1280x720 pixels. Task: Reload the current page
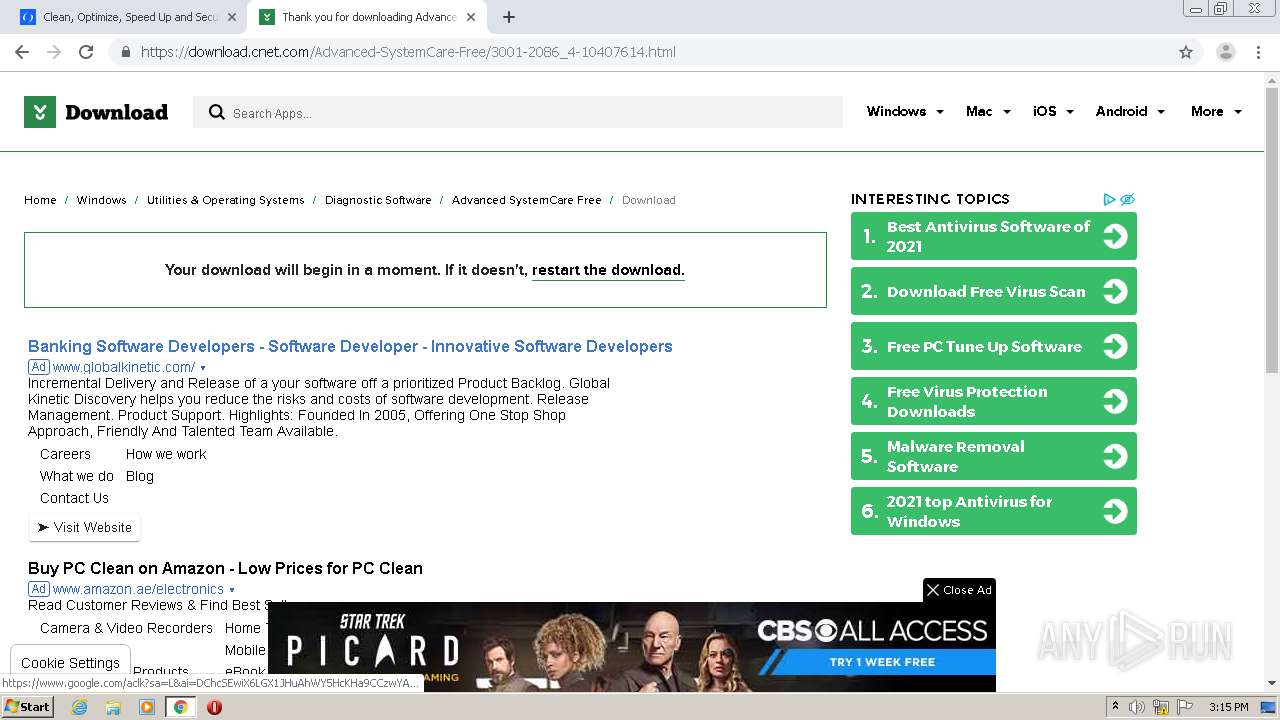pos(86,52)
